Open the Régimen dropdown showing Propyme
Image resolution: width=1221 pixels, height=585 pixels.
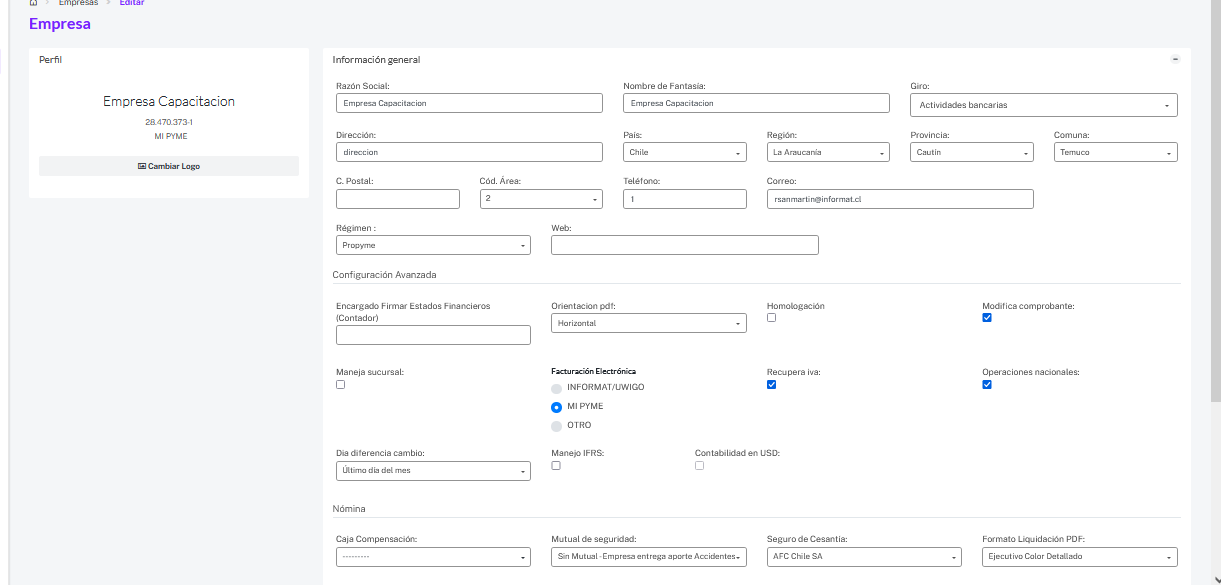coord(433,245)
